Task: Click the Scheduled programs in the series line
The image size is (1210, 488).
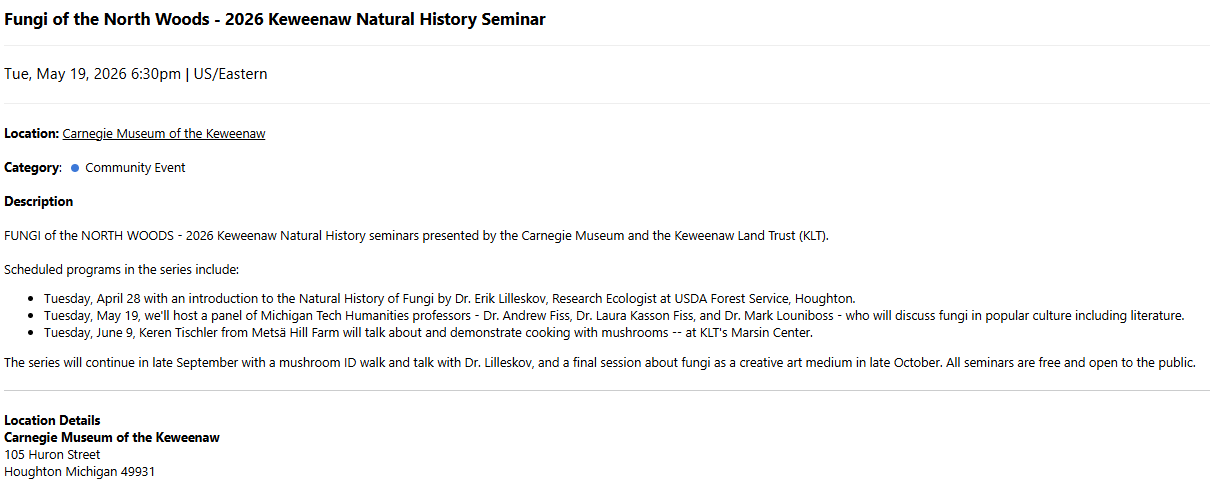Action: [x=121, y=270]
